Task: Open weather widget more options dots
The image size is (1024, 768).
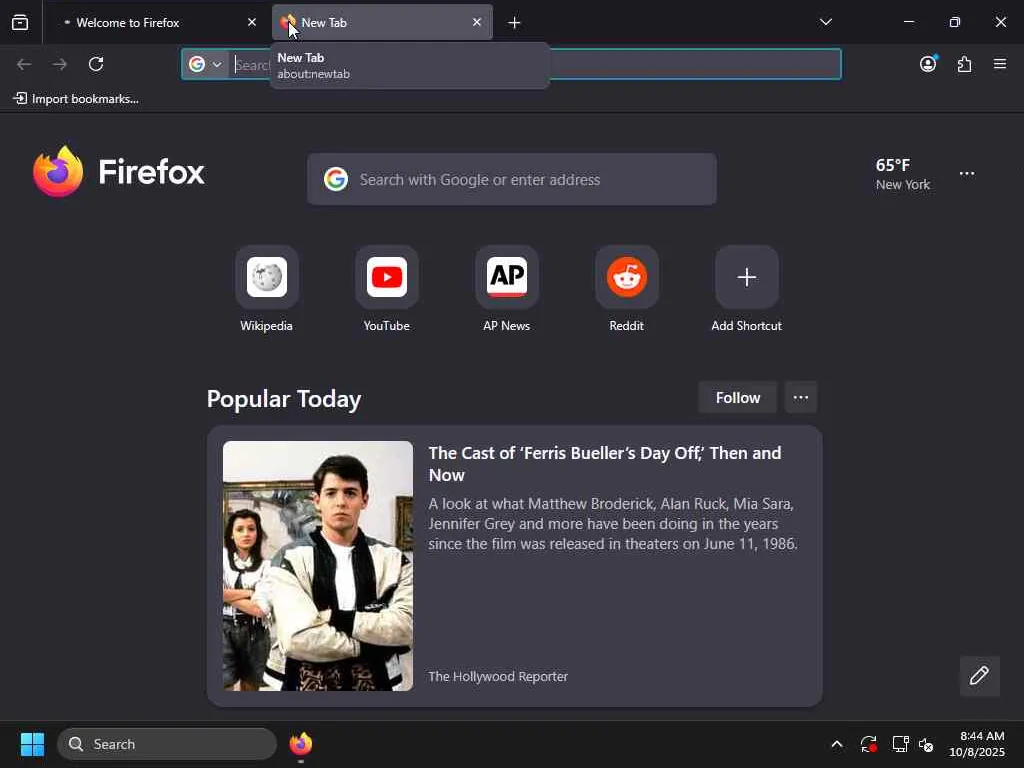Action: 967,174
